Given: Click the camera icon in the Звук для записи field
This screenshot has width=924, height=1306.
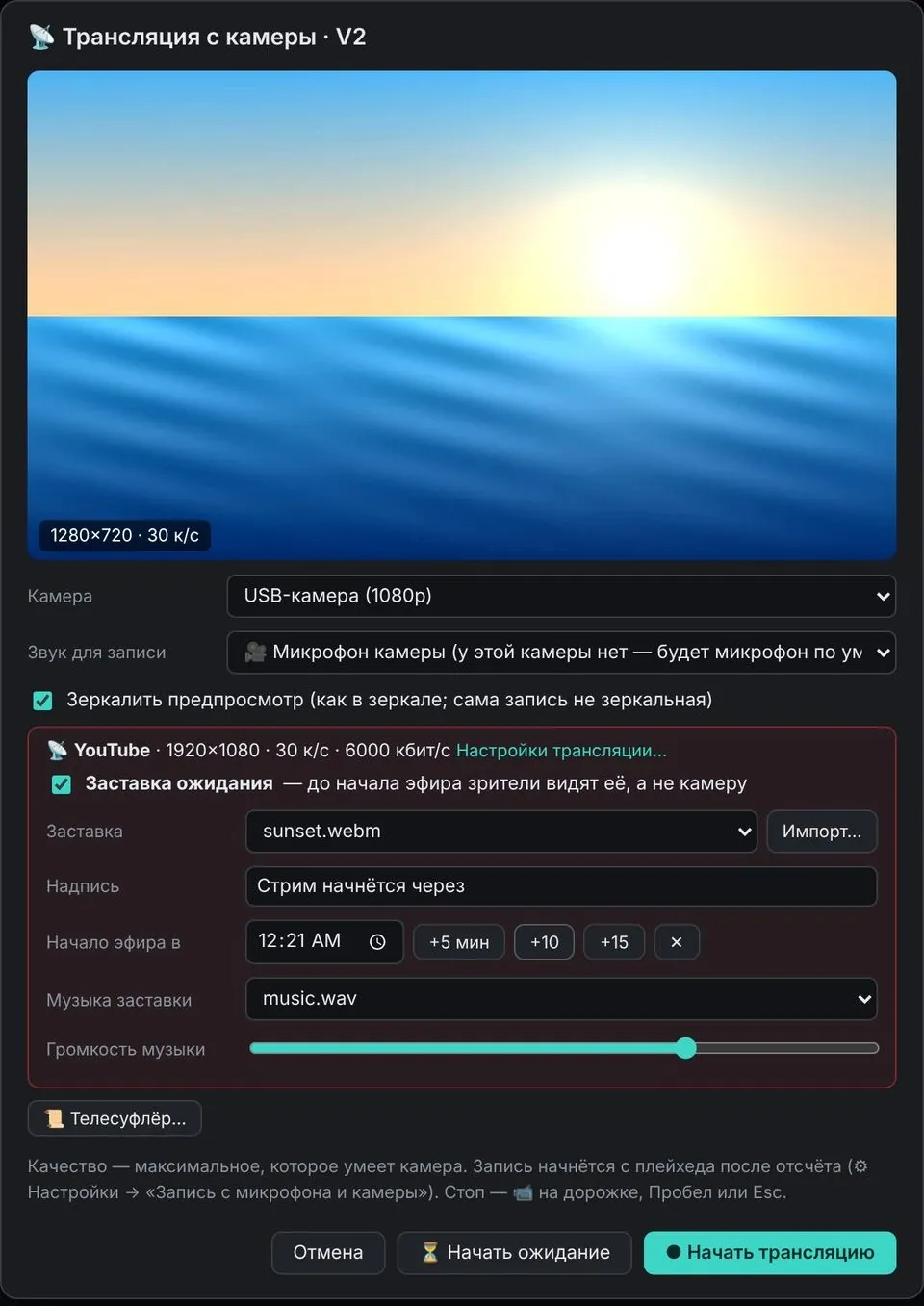Looking at the screenshot, I should [255, 652].
